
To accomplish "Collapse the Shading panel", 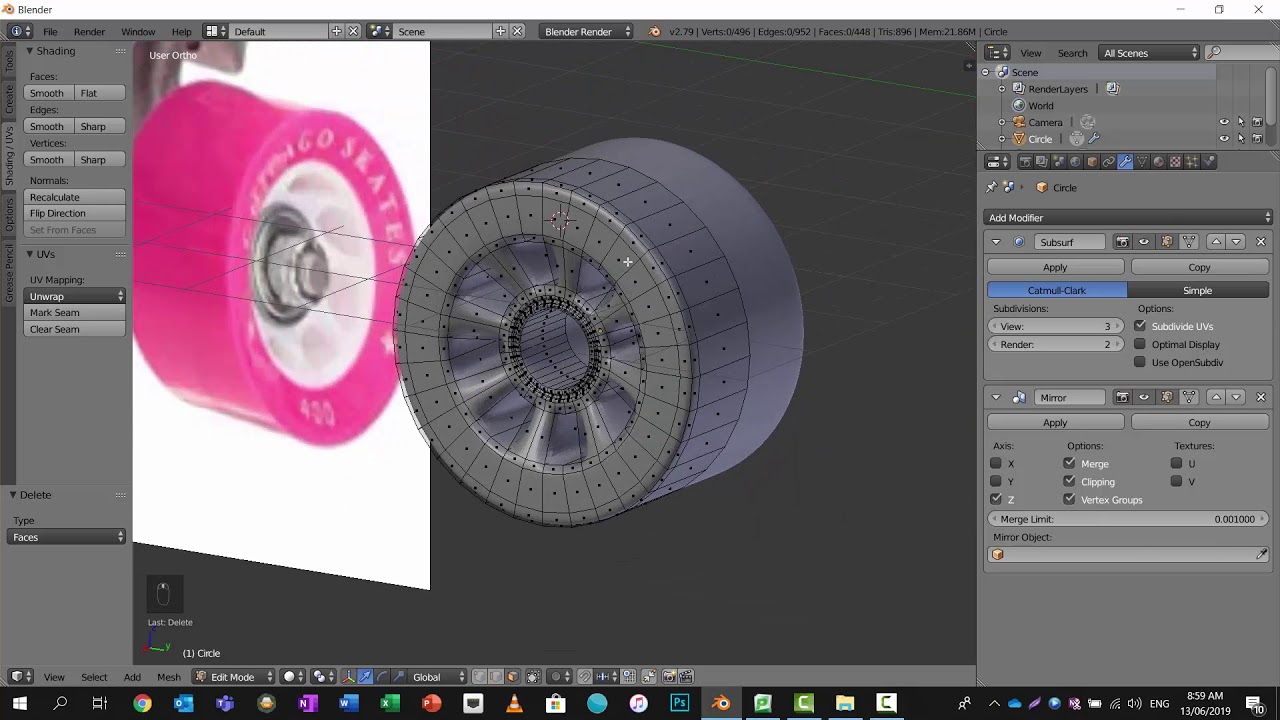I will coord(30,51).
